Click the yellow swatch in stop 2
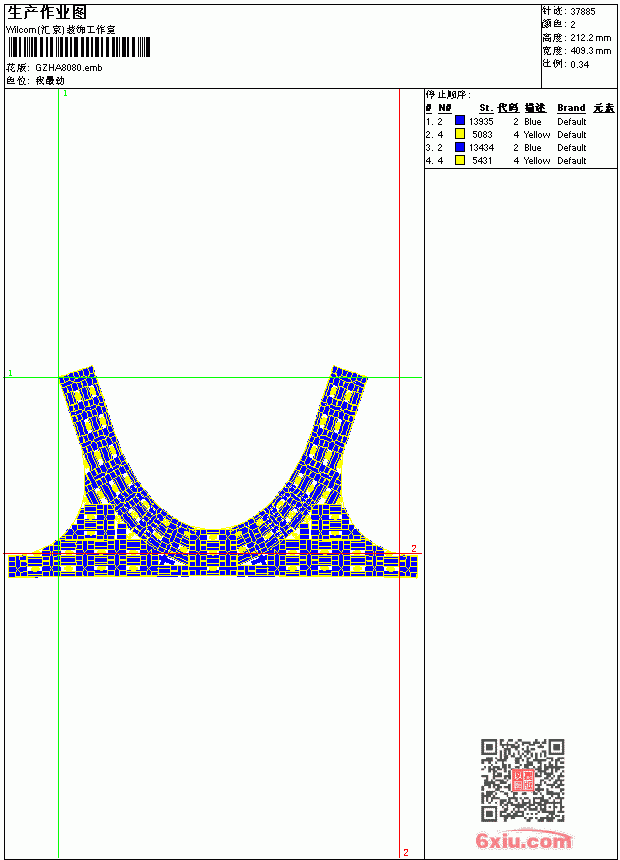This screenshot has height=860, width=620. coord(460,134)
